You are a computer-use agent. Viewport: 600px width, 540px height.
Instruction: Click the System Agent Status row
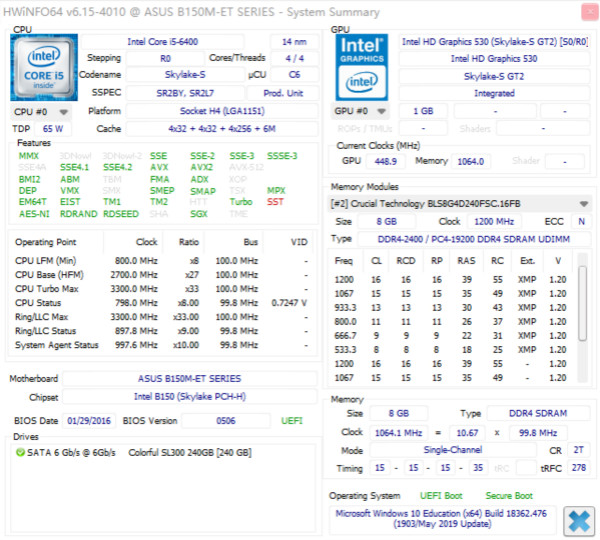point(161,345)
